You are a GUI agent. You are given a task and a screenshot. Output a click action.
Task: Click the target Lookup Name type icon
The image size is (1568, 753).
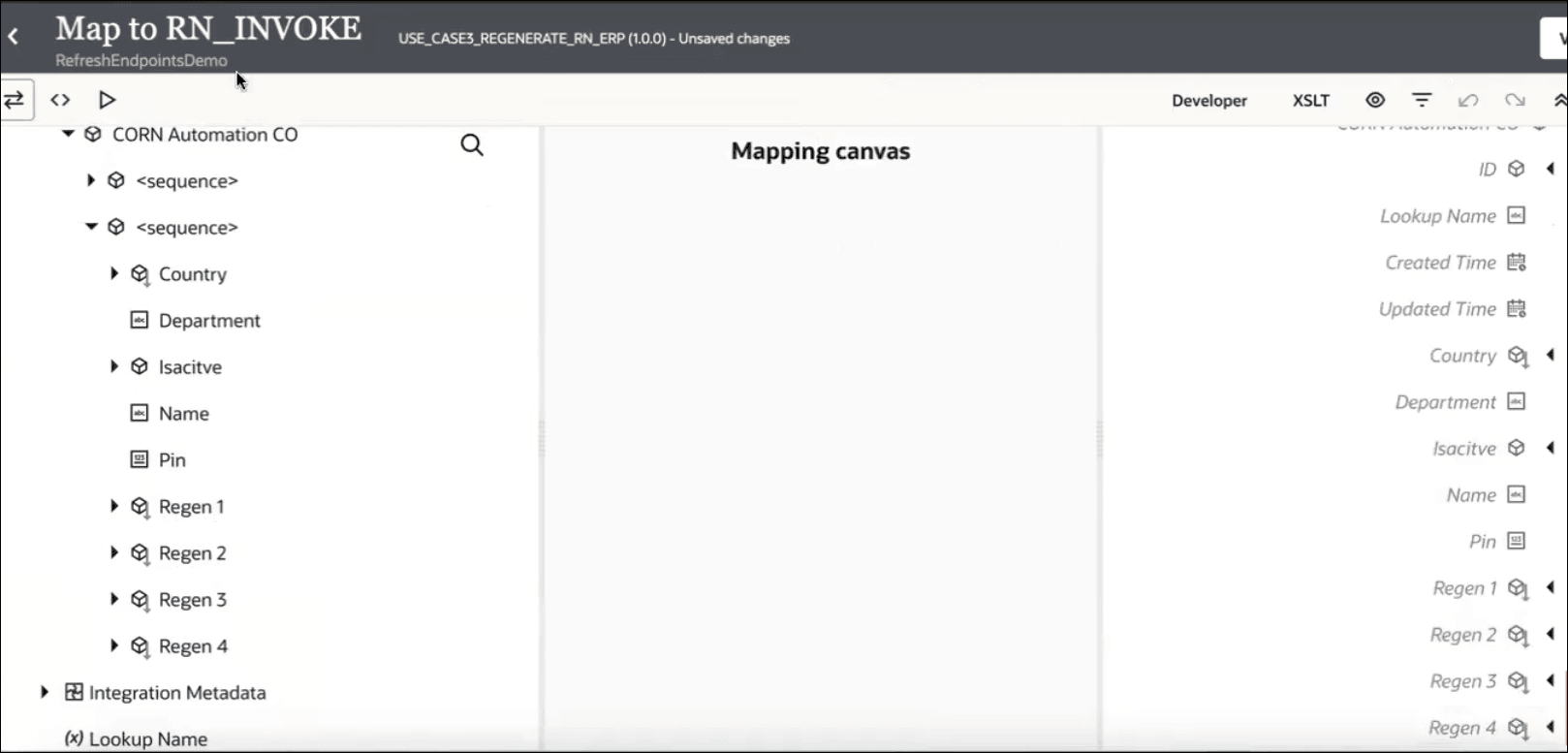1517,215
